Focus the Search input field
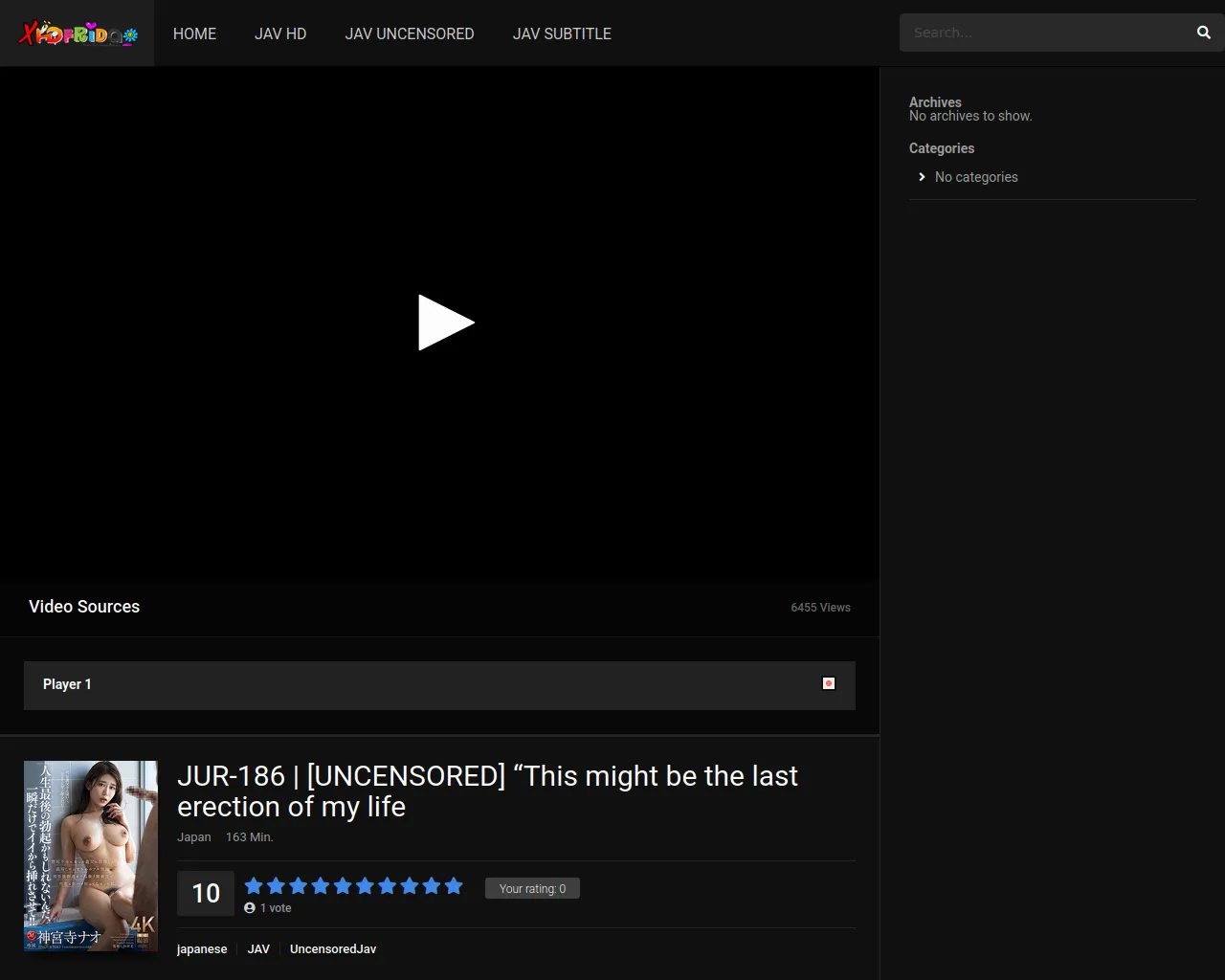 pyautogui.click(x=1043, y=33)
